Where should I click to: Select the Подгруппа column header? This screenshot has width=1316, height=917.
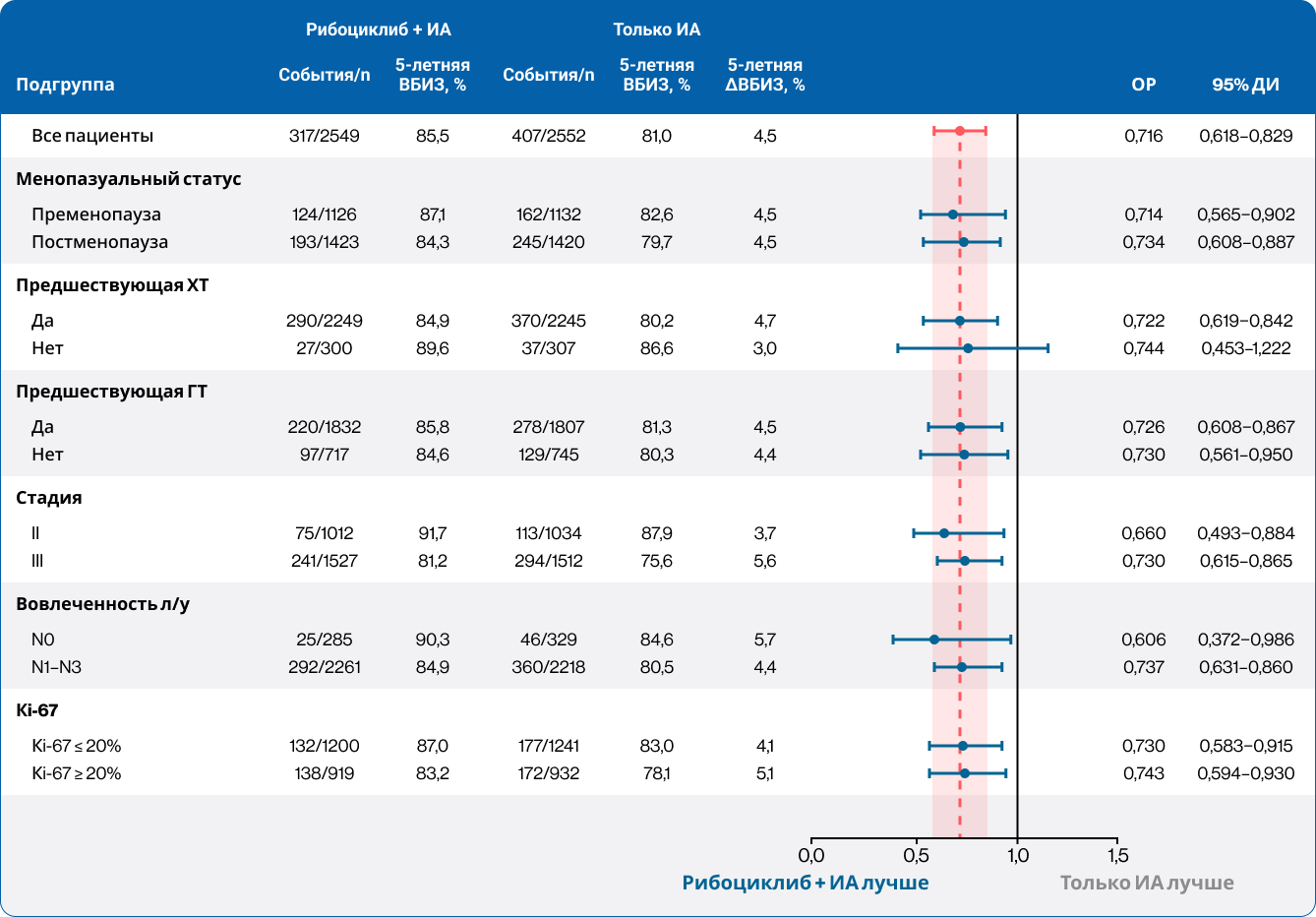click(65, 85)
